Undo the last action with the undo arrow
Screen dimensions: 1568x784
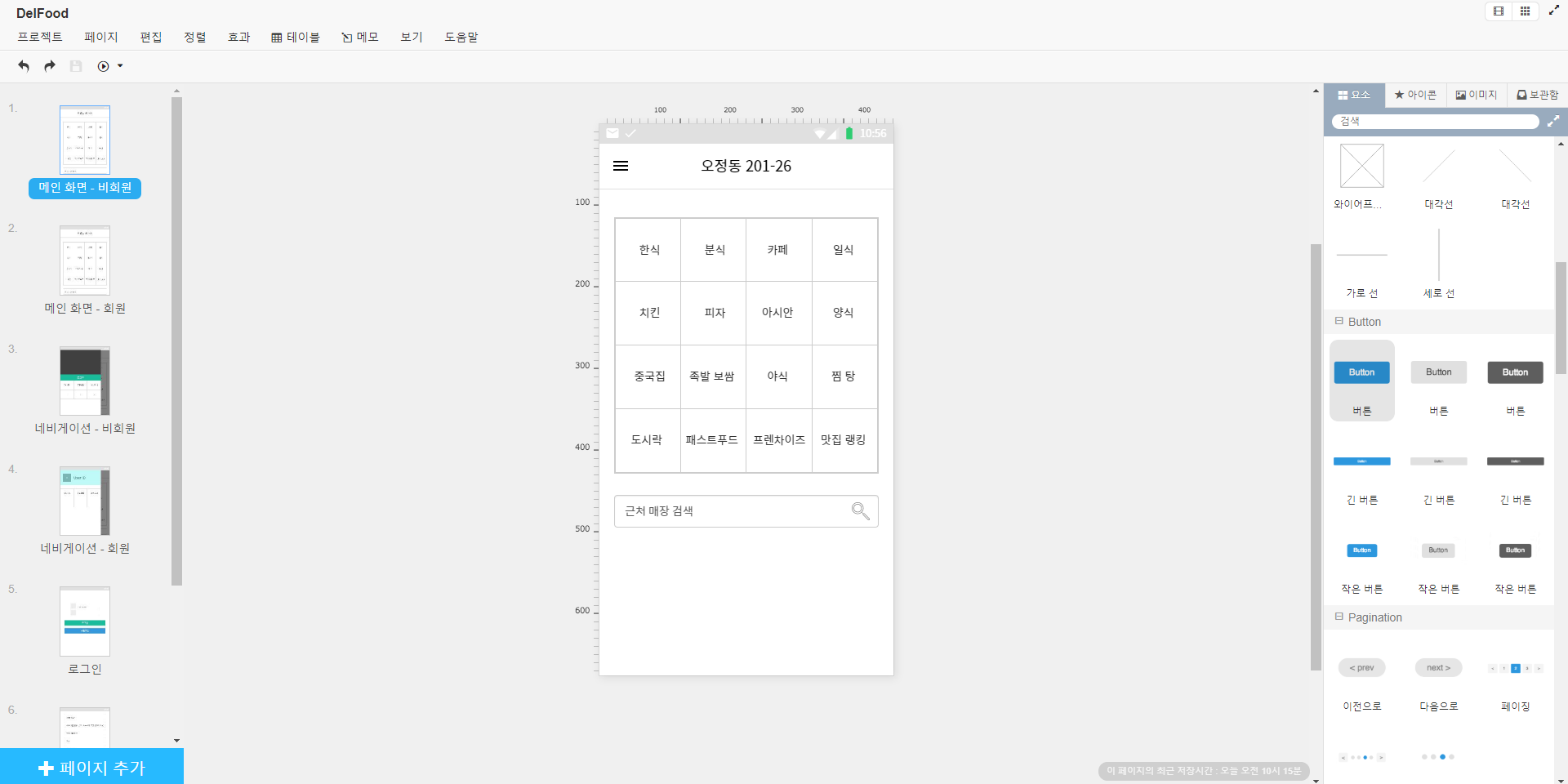[24, 66]
